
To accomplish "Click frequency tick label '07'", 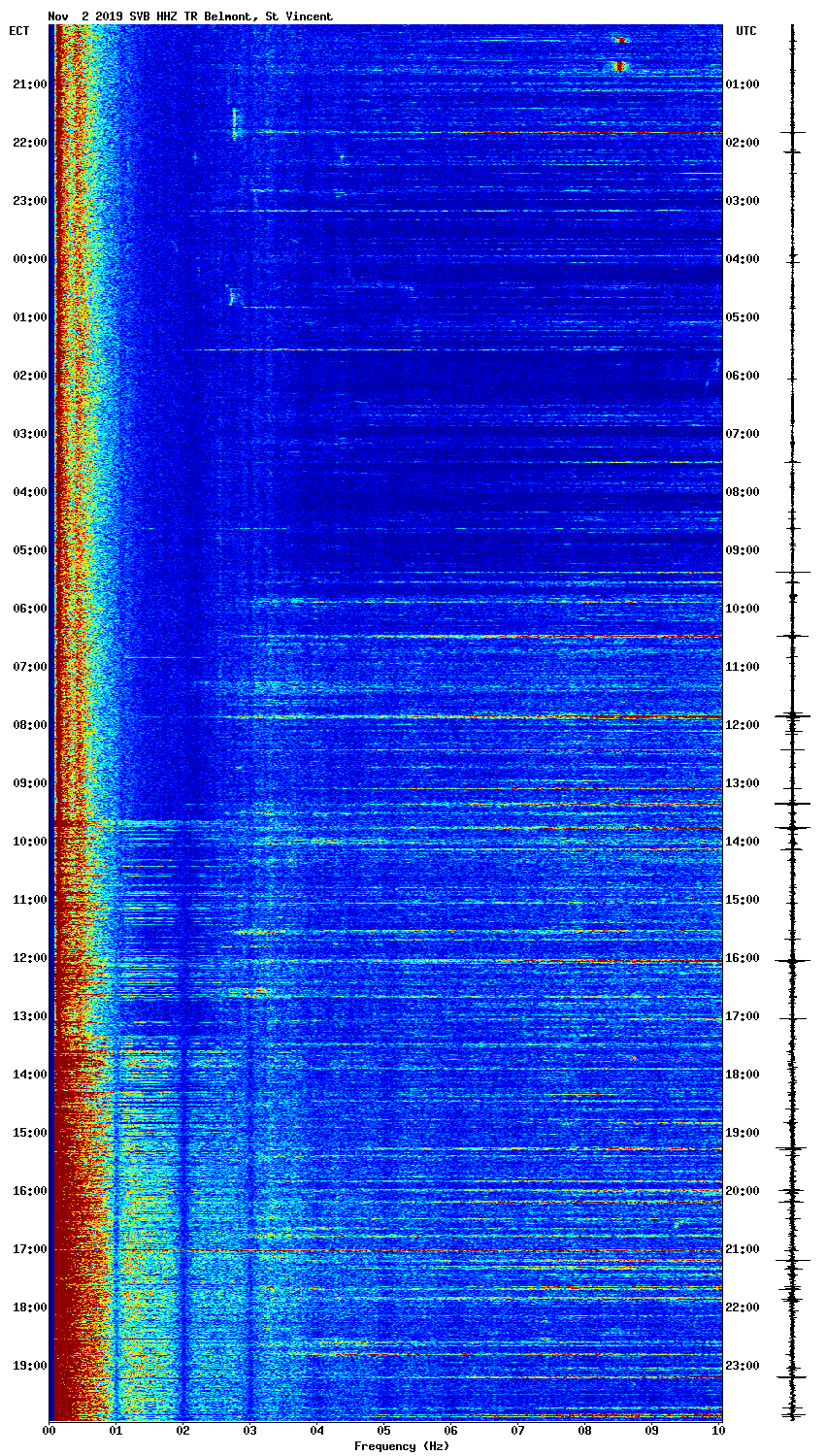I will [517, 1431].
